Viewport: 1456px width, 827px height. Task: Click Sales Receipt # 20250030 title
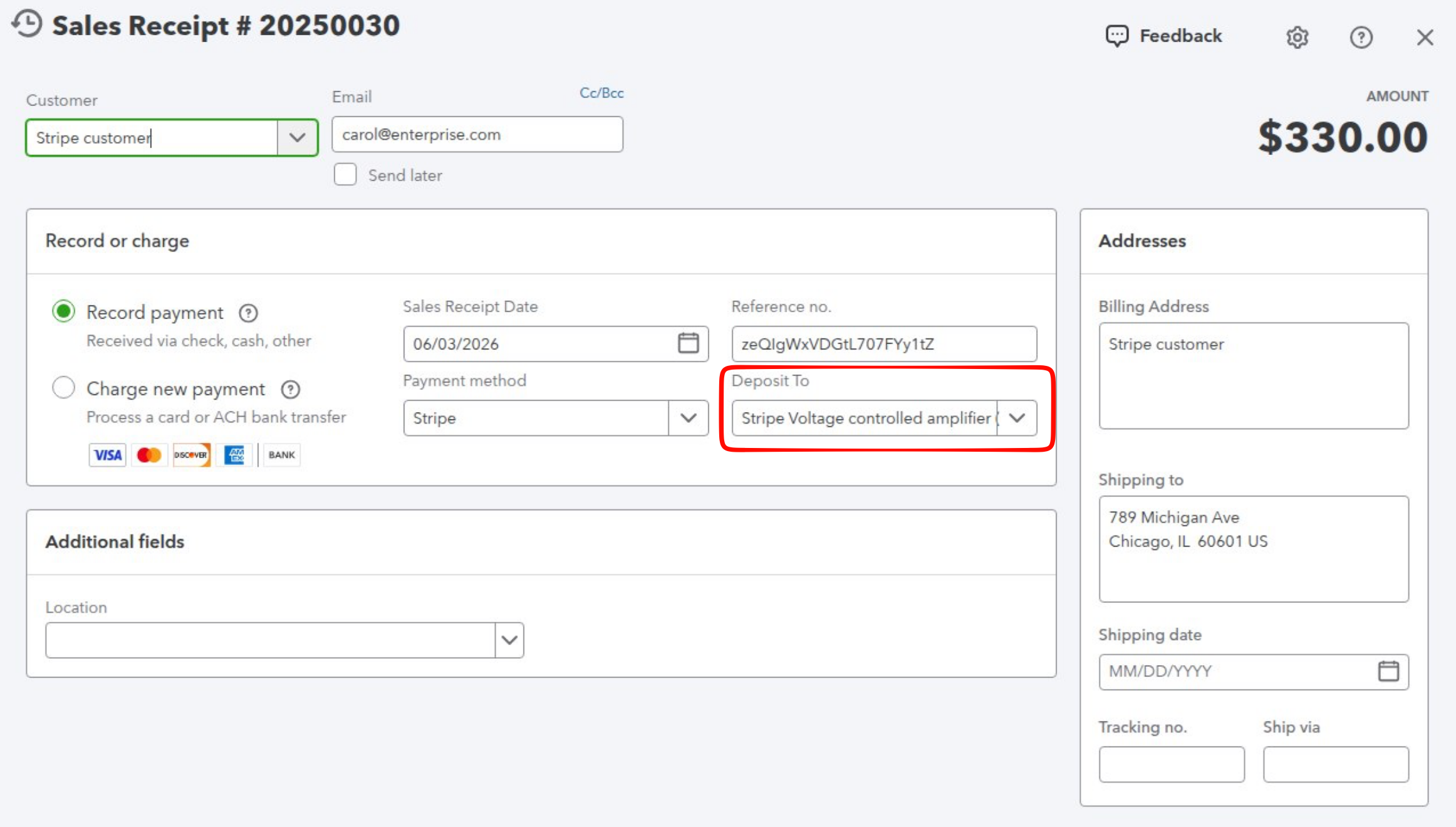click(x=226, y=26)
